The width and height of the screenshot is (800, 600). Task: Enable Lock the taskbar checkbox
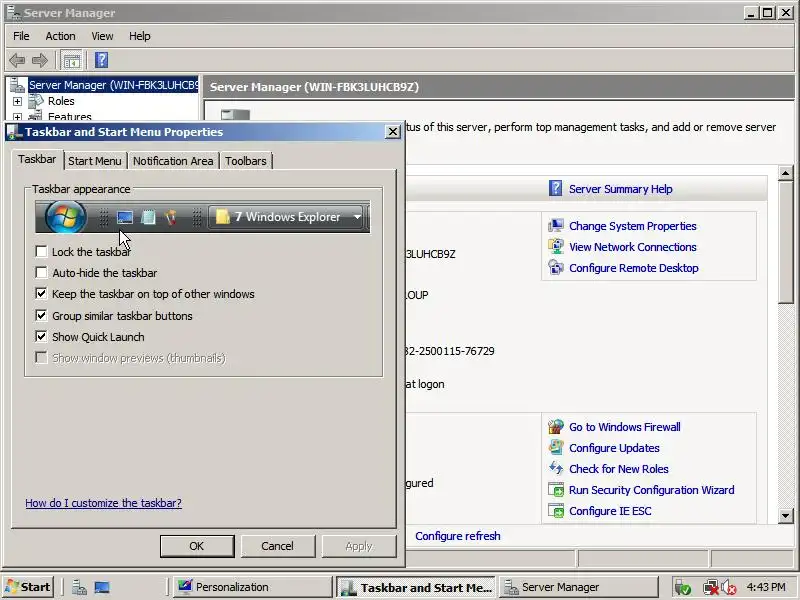pos(41,252)
